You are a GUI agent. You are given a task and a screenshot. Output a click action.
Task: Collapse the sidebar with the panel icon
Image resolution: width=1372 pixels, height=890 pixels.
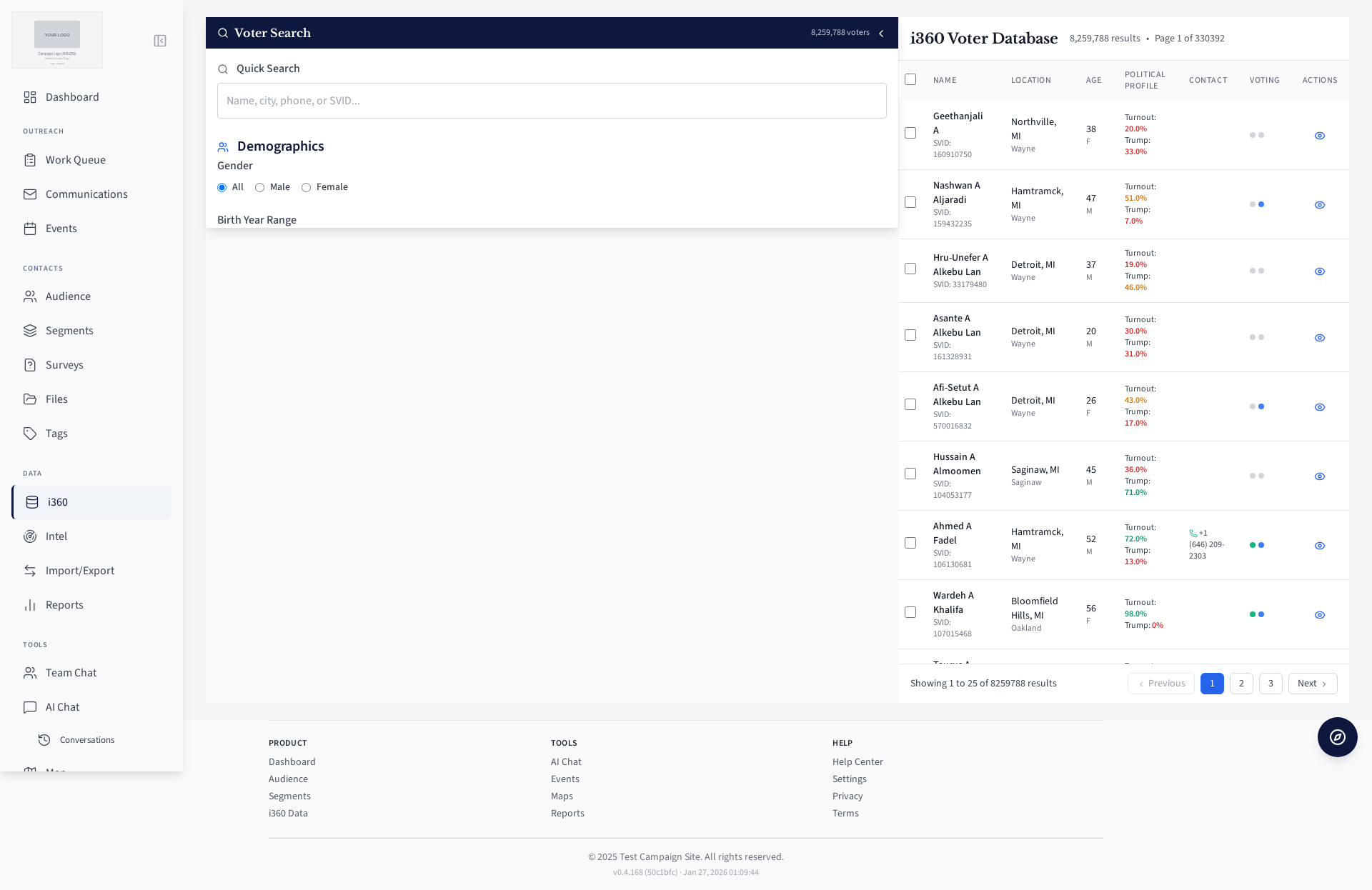160,41
